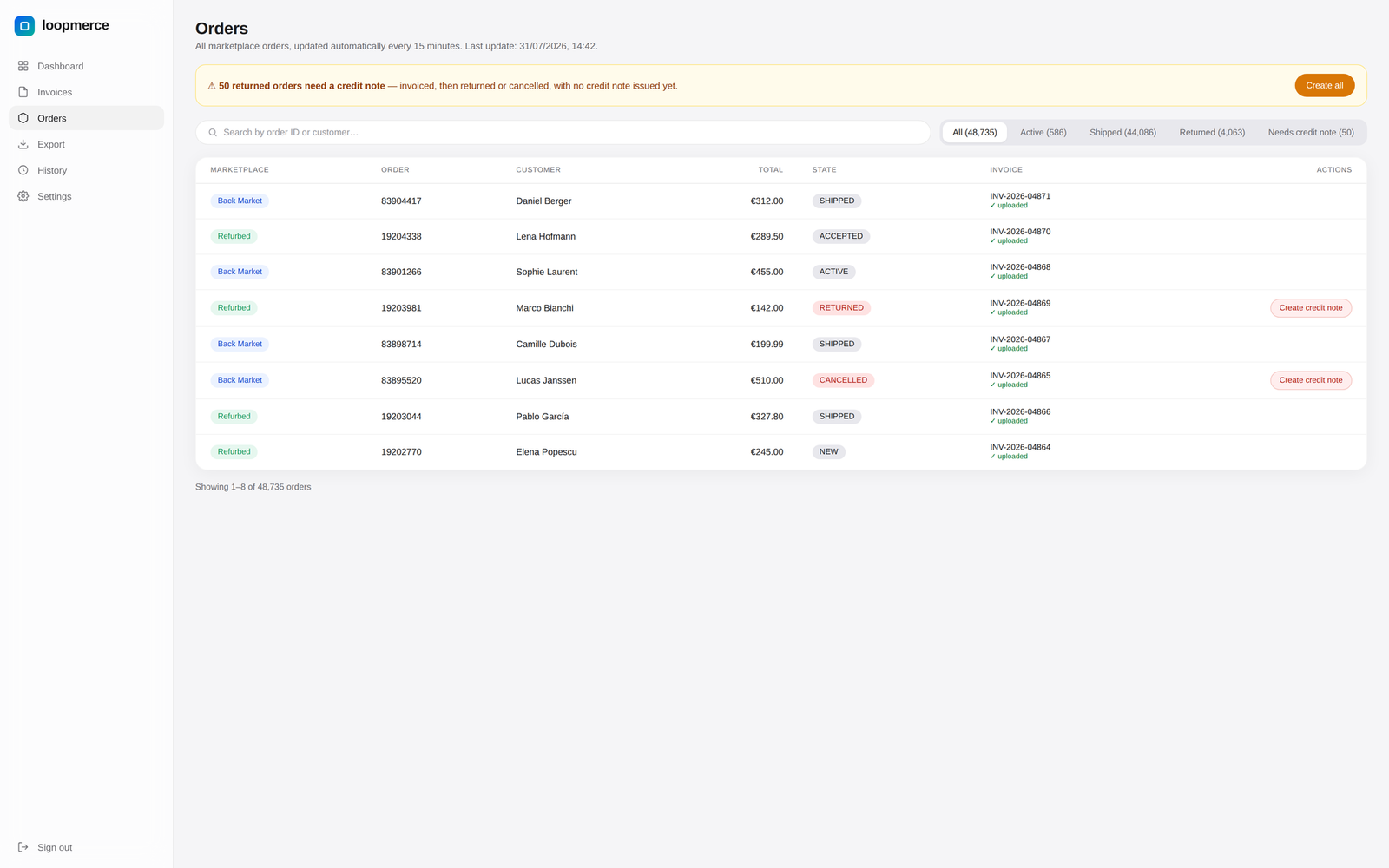
Task: Click the Export download icon
Action: (23, 144)
